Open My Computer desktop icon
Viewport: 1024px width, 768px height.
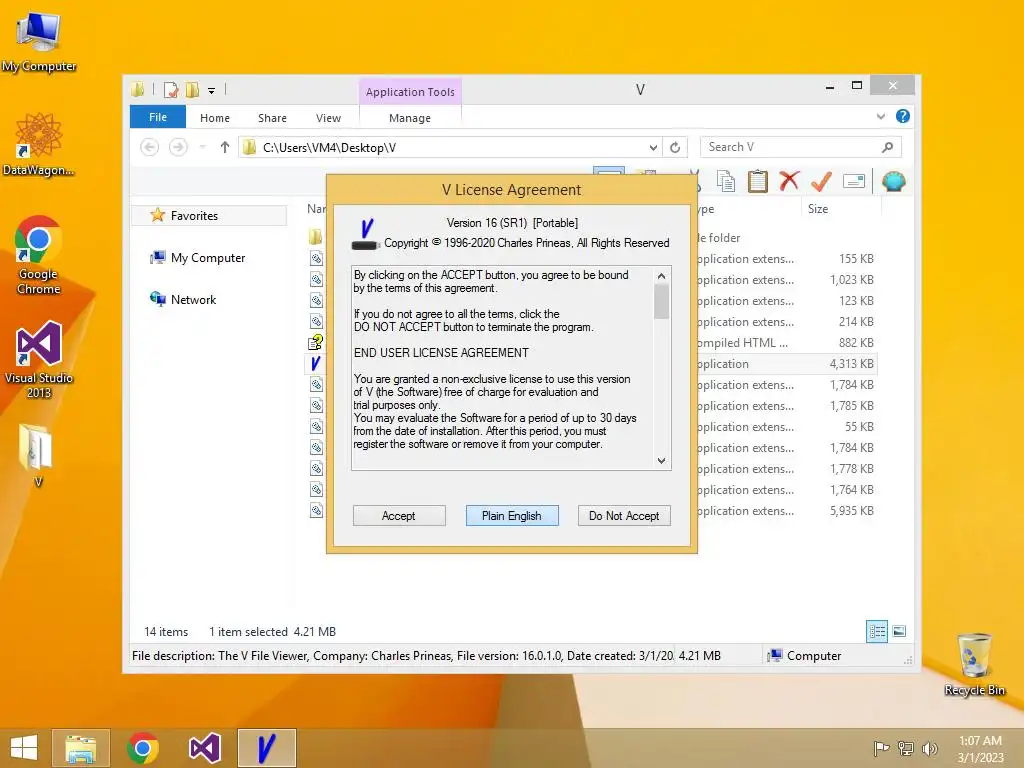pyautogui.click(x=39, y=42)
